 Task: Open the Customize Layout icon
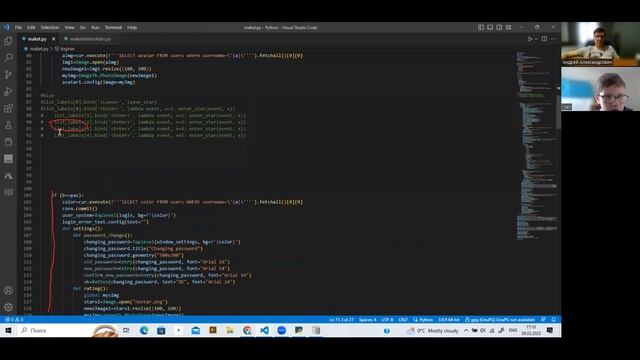pyautogui.click(x=509, y=27)
